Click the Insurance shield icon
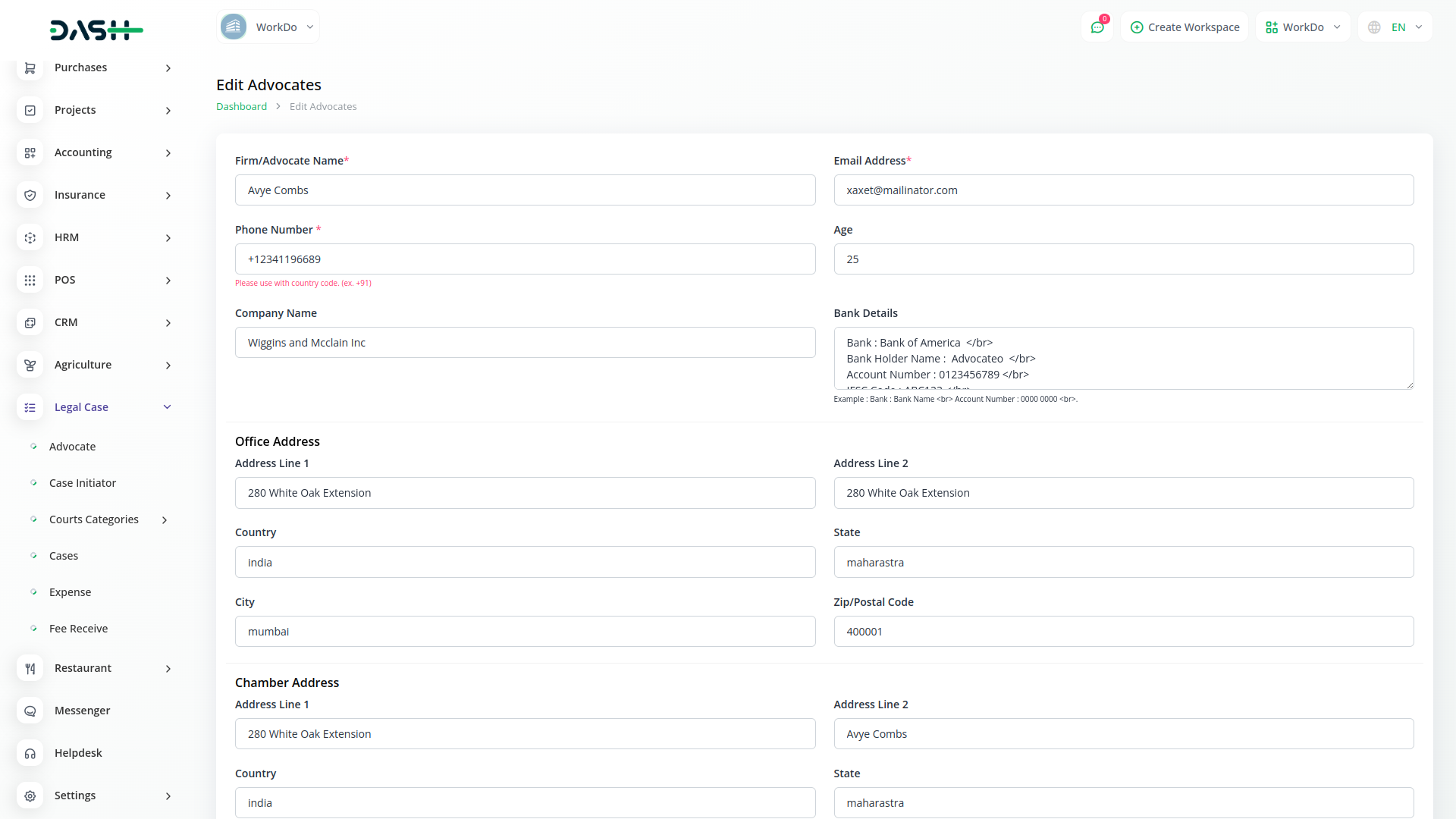Viewport: 1456px width, 819px height. pyautogui.click(x=30, y=195)
